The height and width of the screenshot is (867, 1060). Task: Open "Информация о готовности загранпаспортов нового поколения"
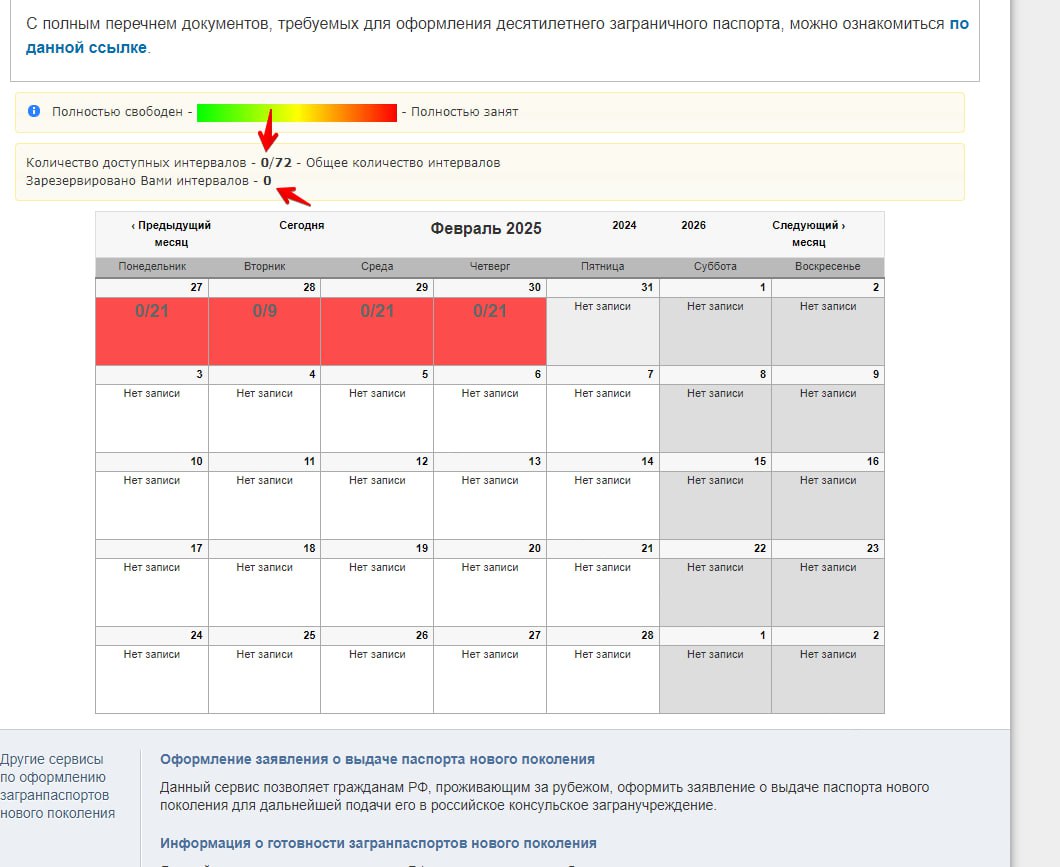[x=378, y=843]
